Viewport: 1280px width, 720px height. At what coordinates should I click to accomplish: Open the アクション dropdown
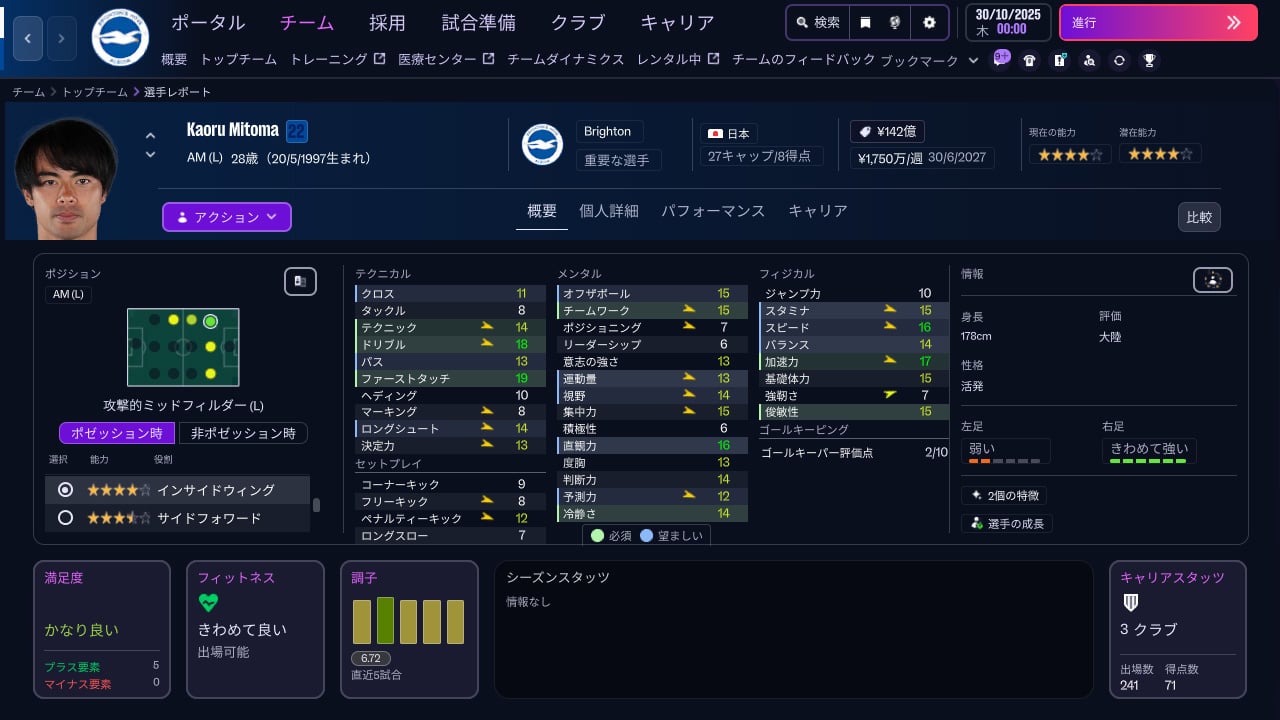tap(226, 217)
